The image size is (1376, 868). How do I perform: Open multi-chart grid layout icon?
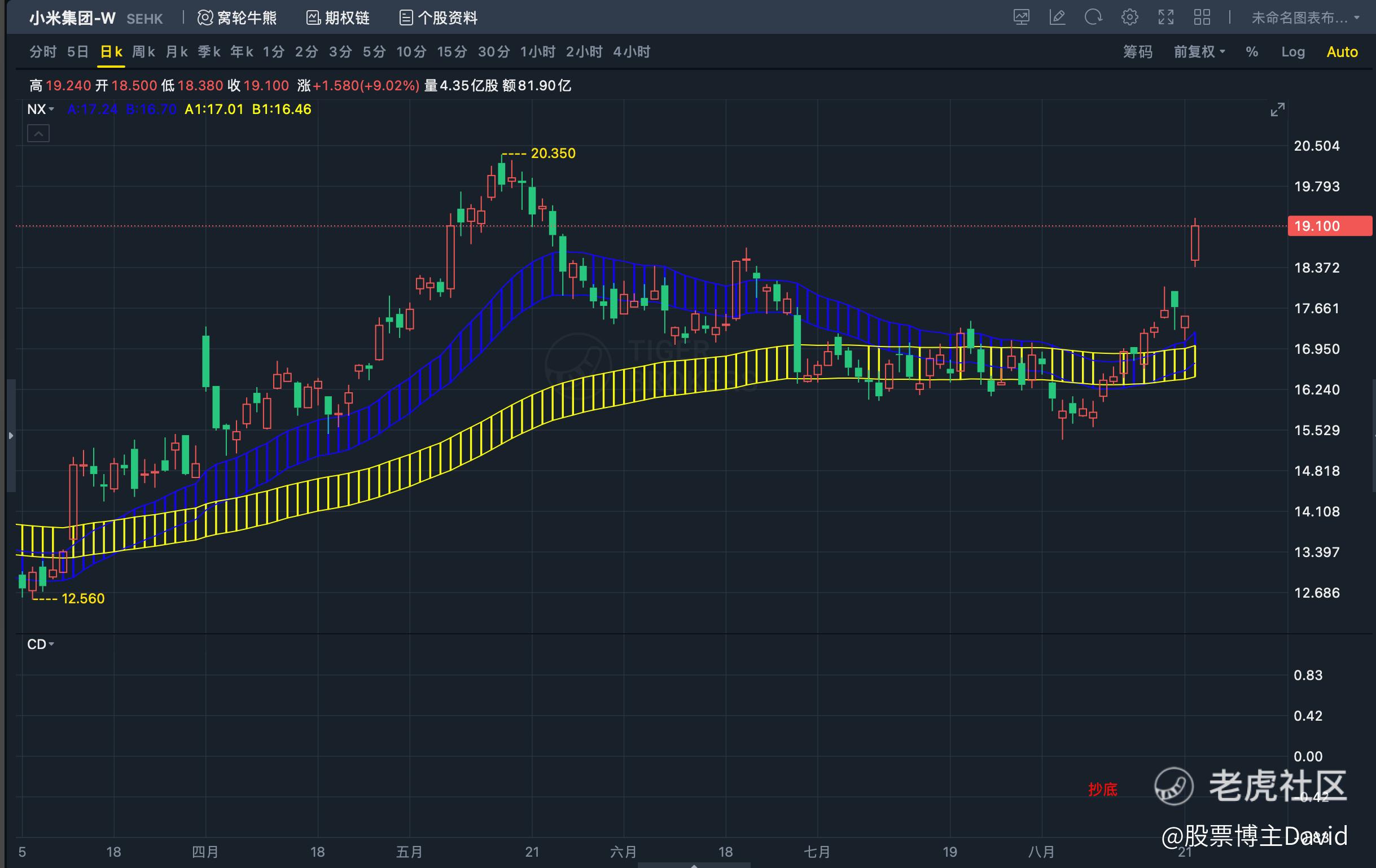1202,17
